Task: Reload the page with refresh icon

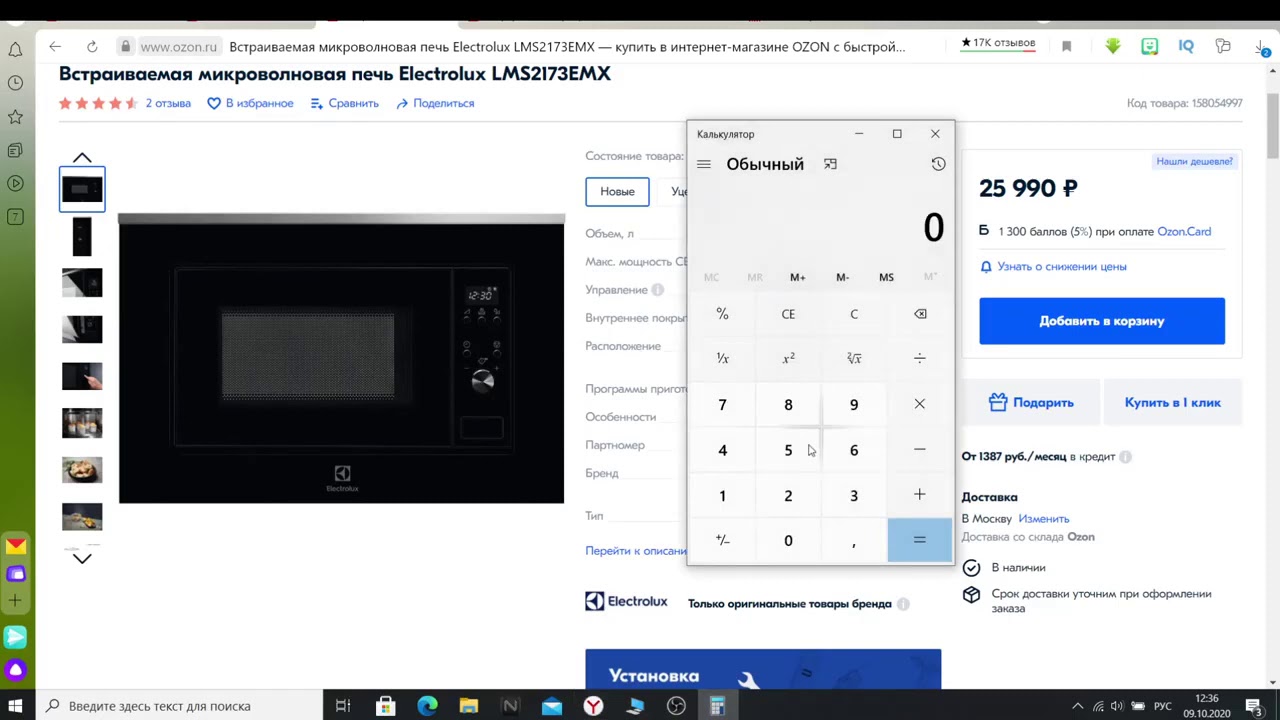Action: [x=92, y=46]
